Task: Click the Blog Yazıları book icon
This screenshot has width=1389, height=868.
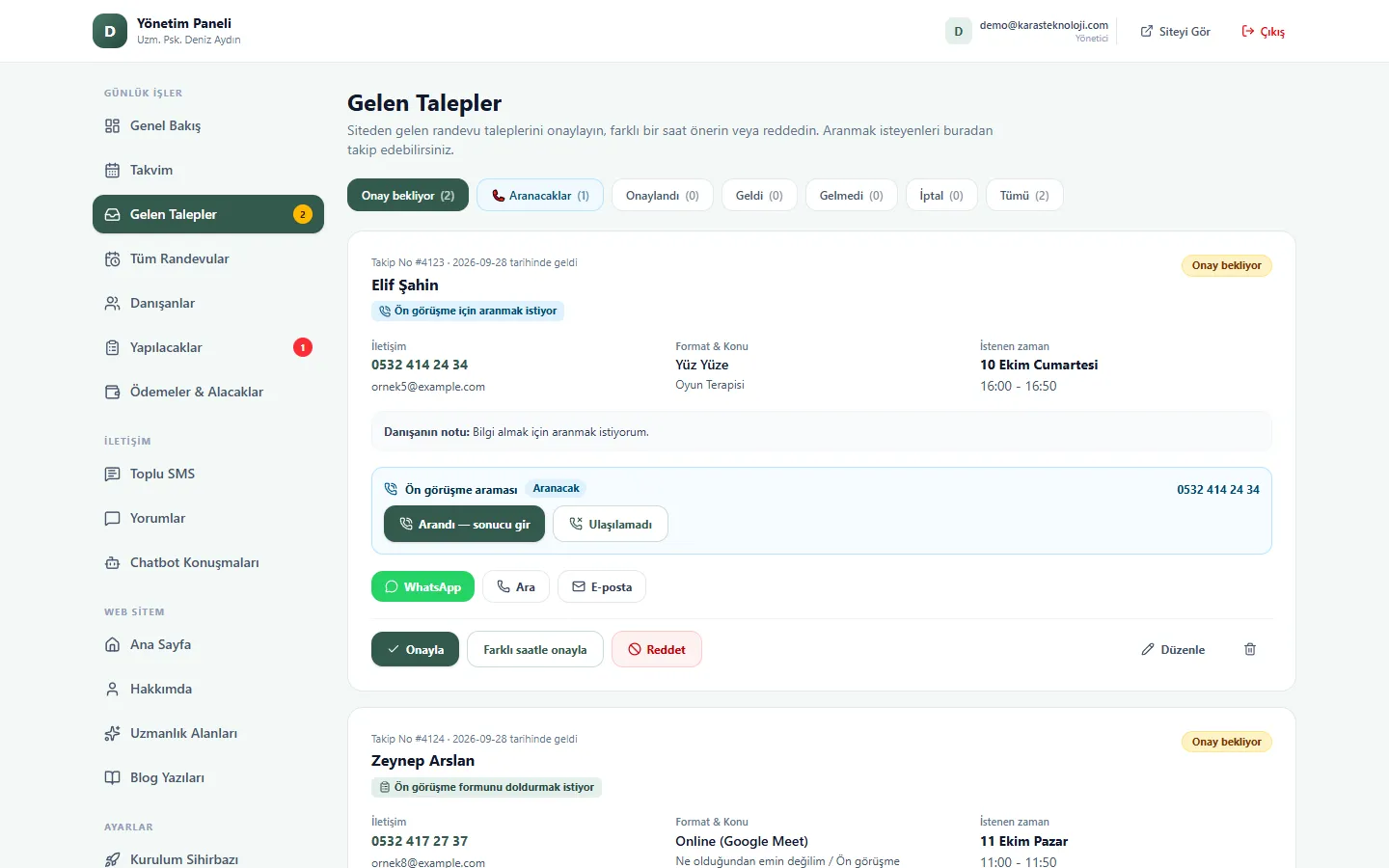Action: (x=112, y=777)
